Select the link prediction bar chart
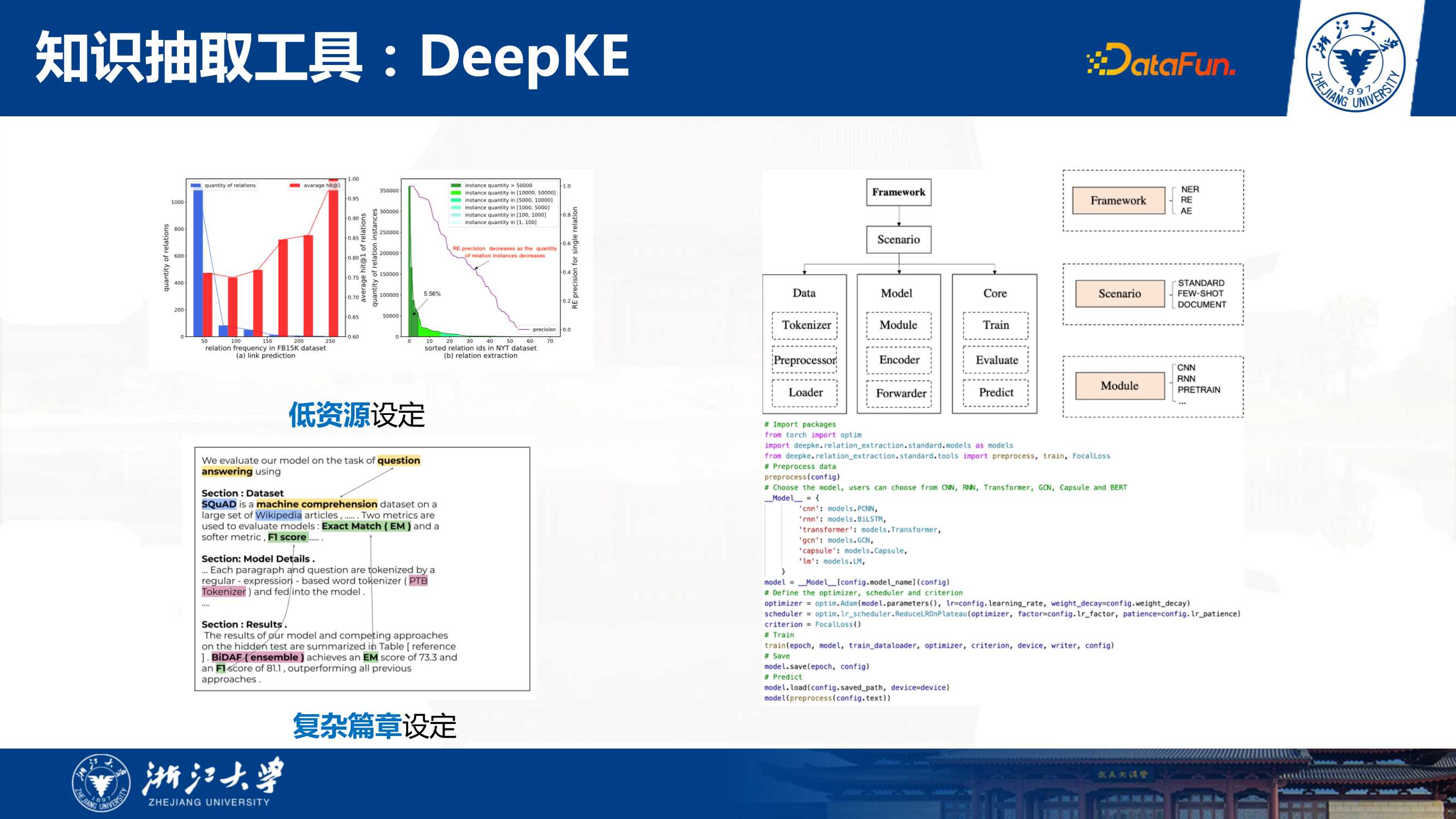 coord(264,268)
